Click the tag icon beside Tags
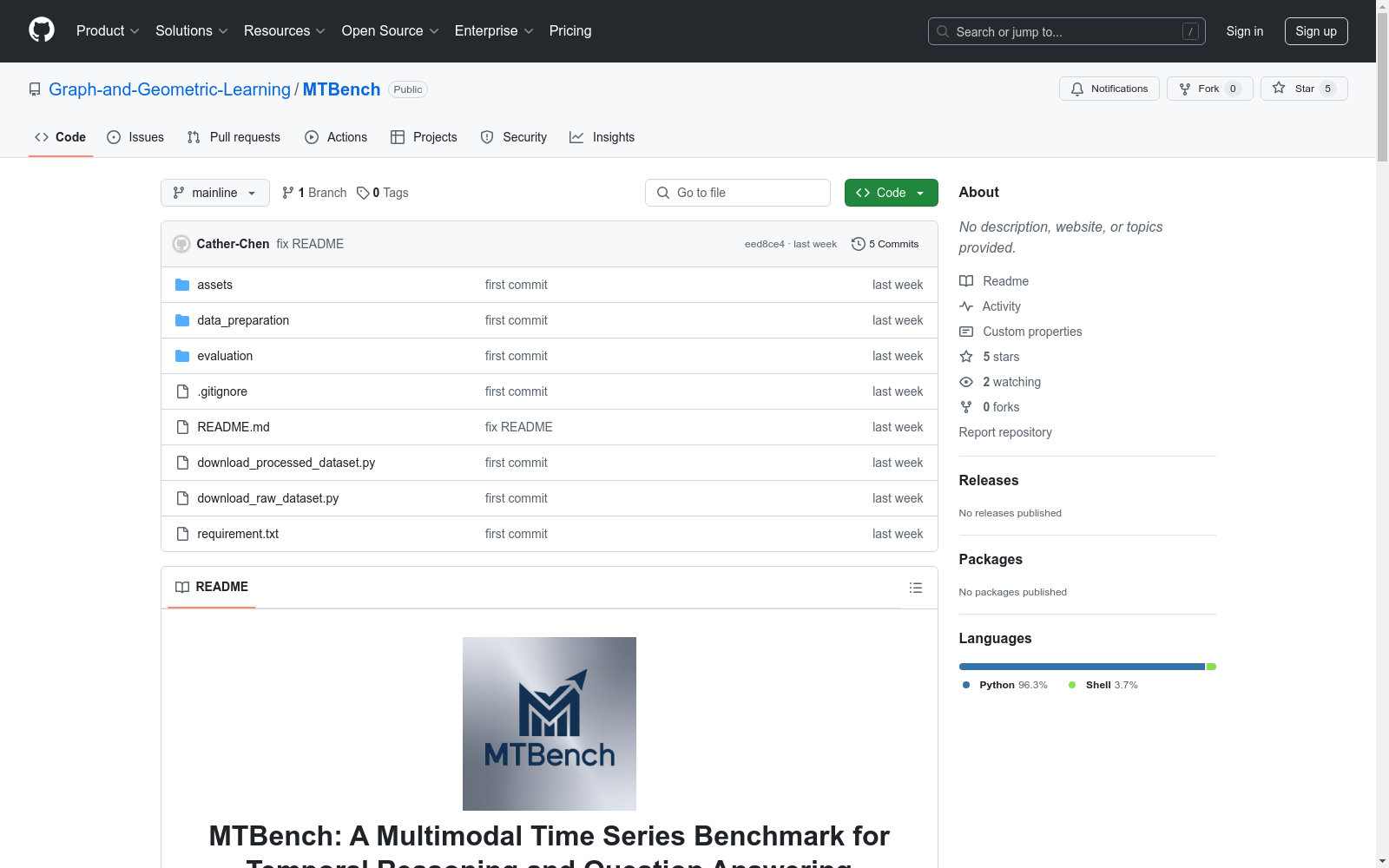This screenshot has width=1389, height=868. (x=363, y=193)
